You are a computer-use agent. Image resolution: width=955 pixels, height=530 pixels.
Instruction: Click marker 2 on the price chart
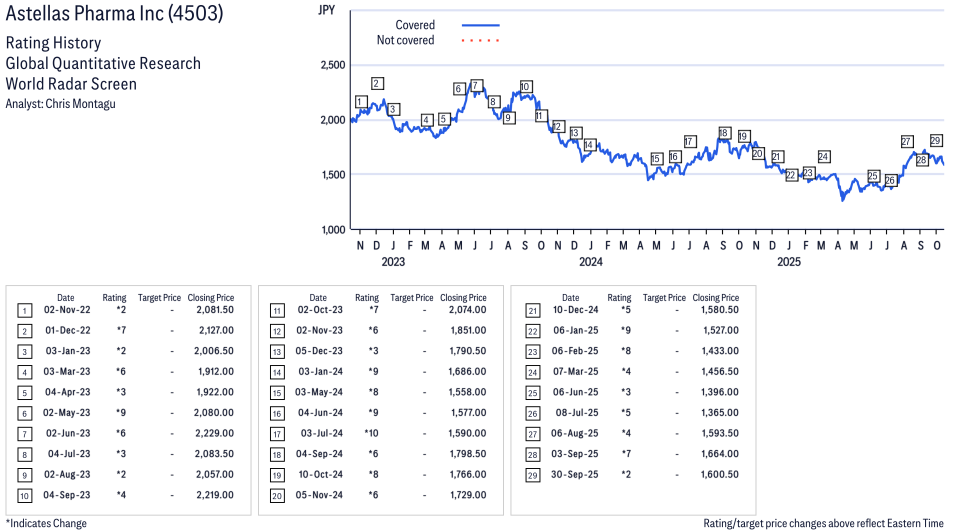[377, 83]
